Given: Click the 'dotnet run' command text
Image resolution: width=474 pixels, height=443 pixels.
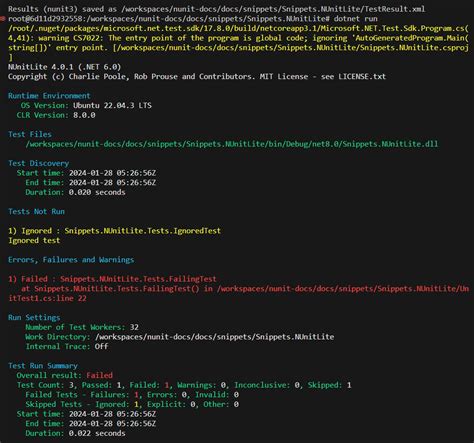Looking at the screenshot, I should tap(355, 19).
